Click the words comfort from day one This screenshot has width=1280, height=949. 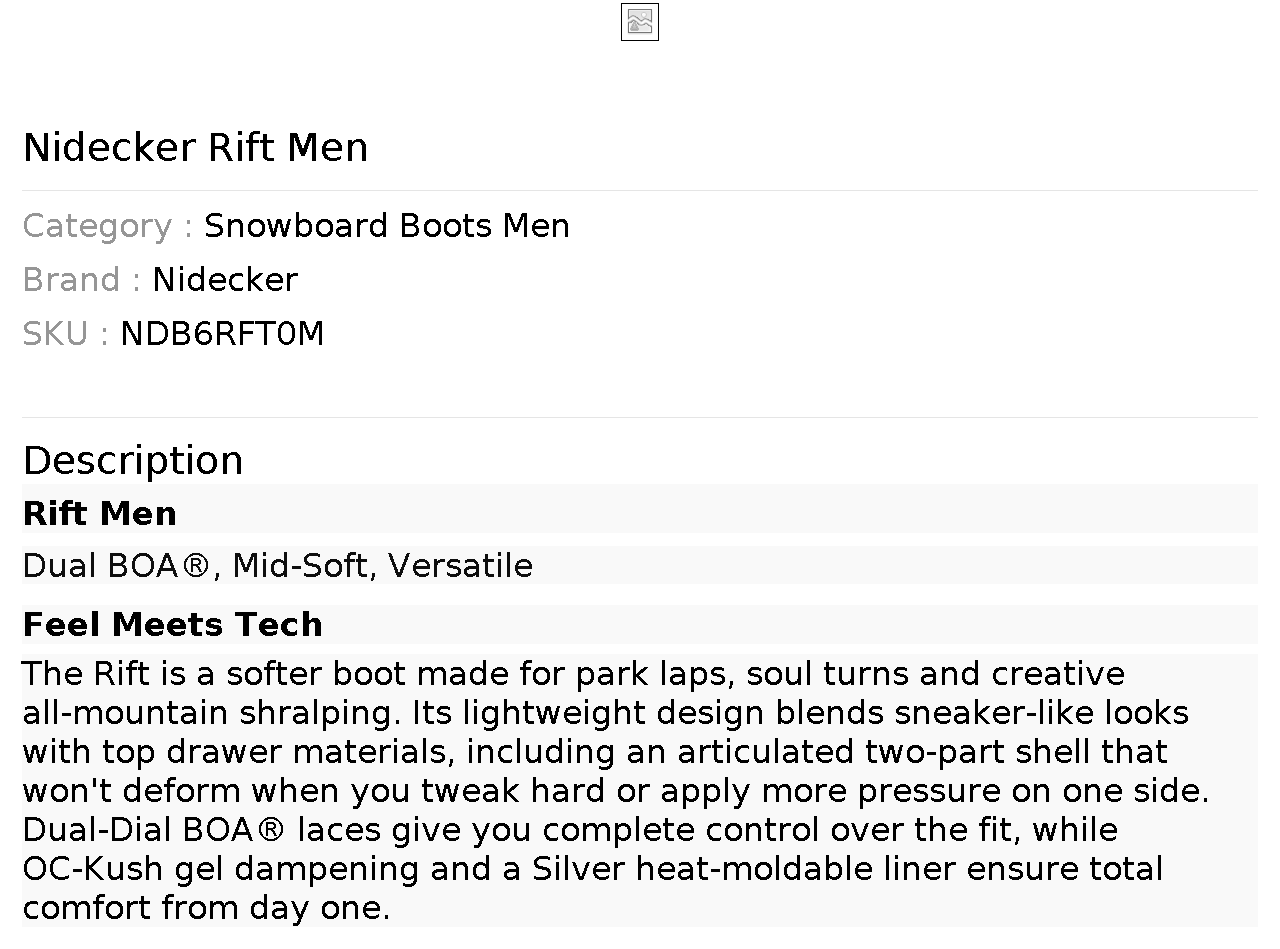[x=205, y=908]
